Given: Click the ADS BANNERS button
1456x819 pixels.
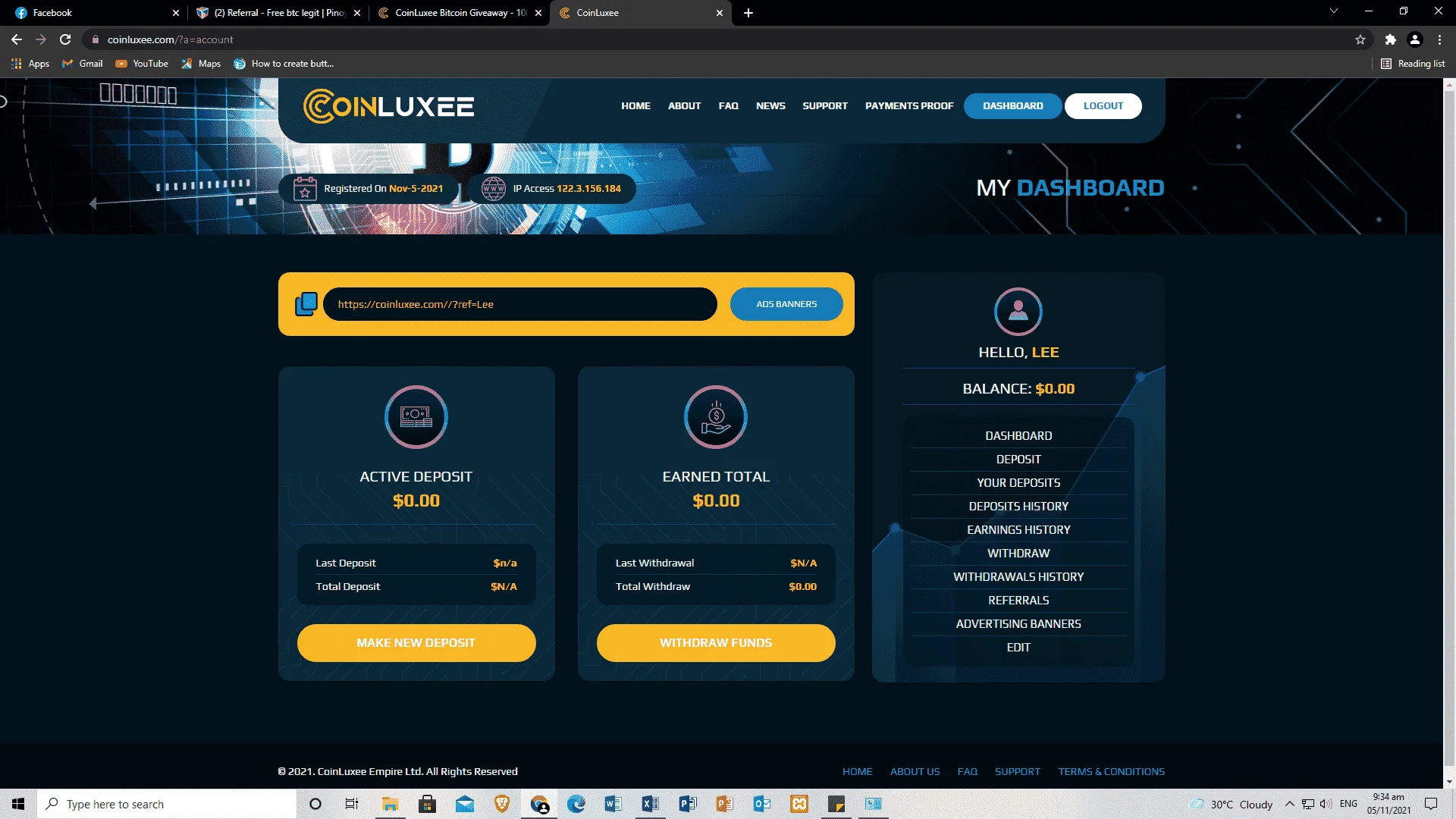Looking at the screenshot, I should [x=786, y=304].
